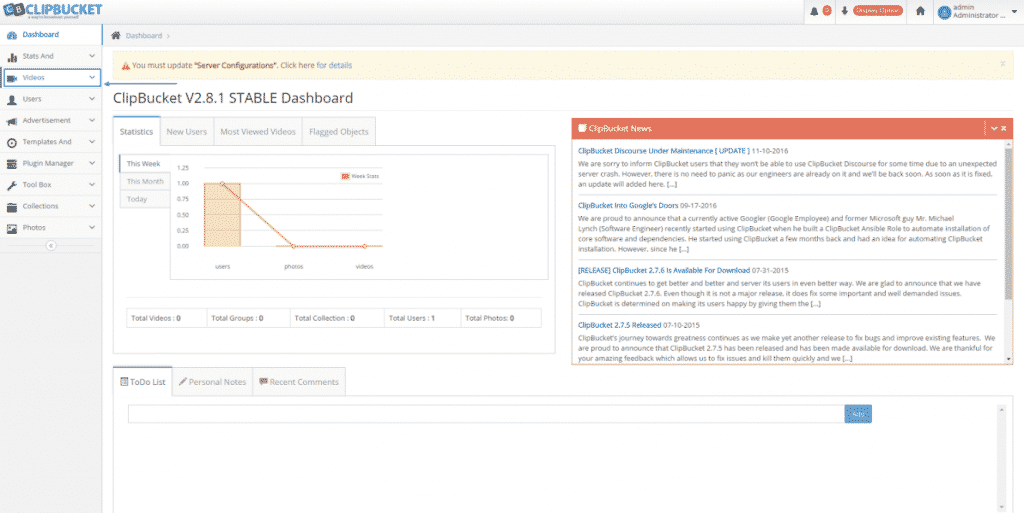This screenshot has width=1024, height=513.
Task: Click the download arrow icon in header
Action: (844, 11)
